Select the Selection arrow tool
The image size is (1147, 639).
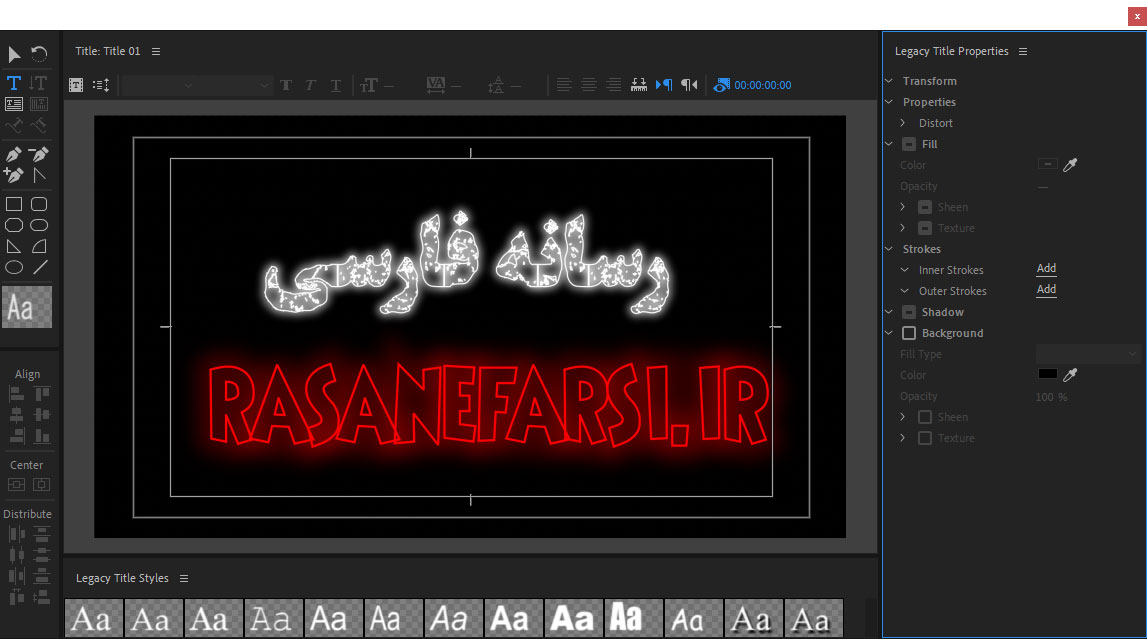14,54
